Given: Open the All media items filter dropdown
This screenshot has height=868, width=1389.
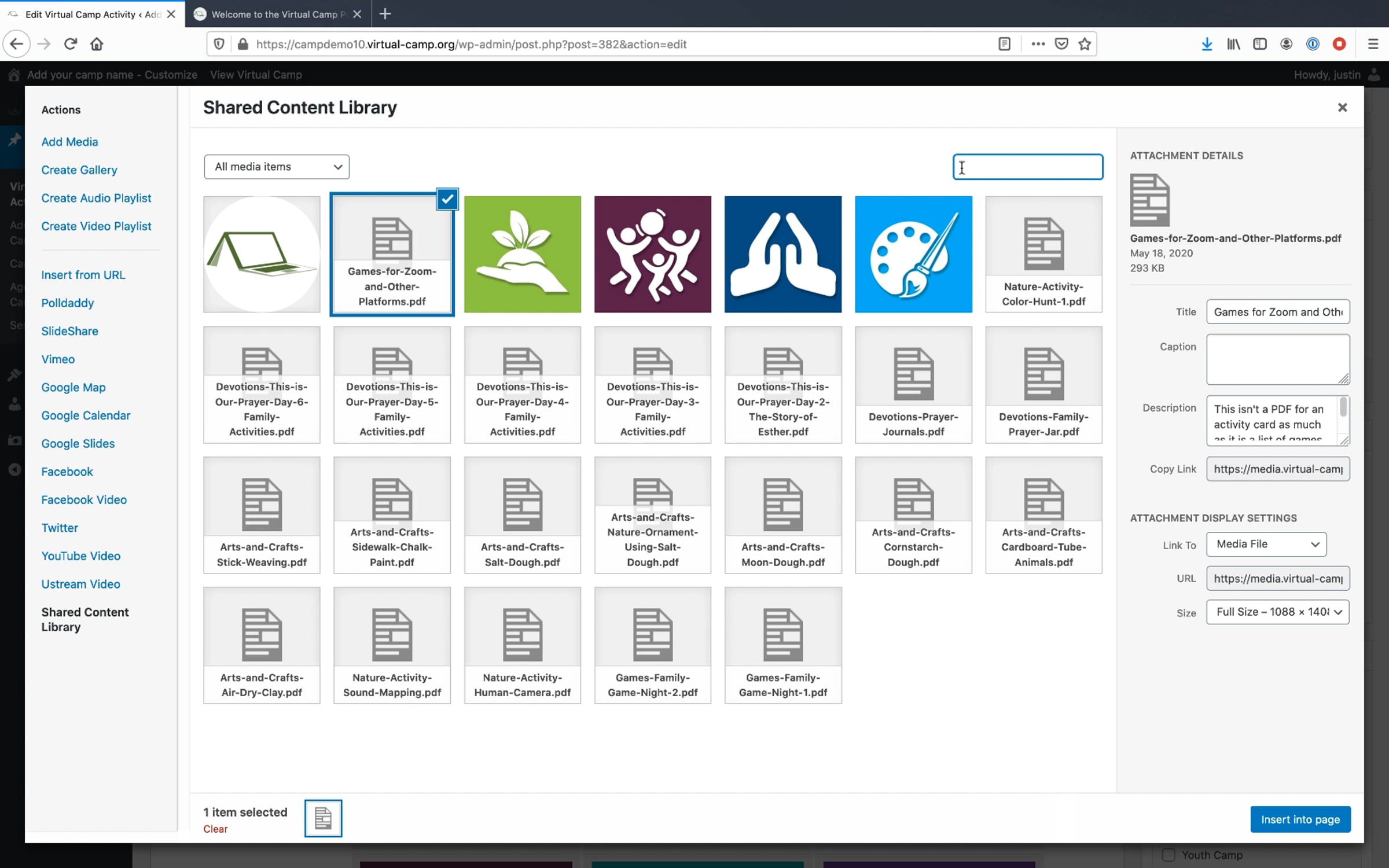Looking at the screenshot, I should tap(277, 167).
